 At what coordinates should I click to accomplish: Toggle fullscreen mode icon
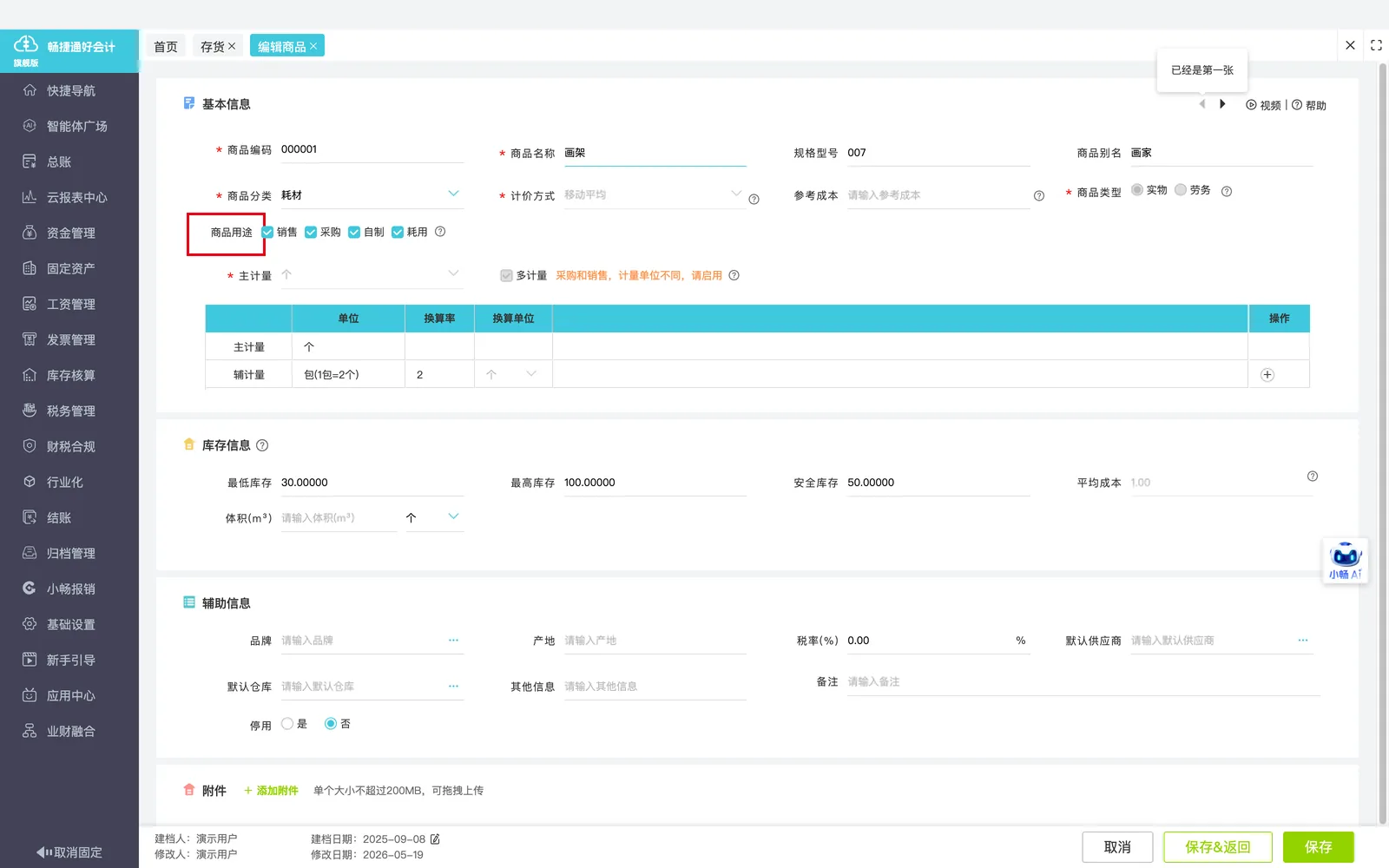(x=1376, y=45)
